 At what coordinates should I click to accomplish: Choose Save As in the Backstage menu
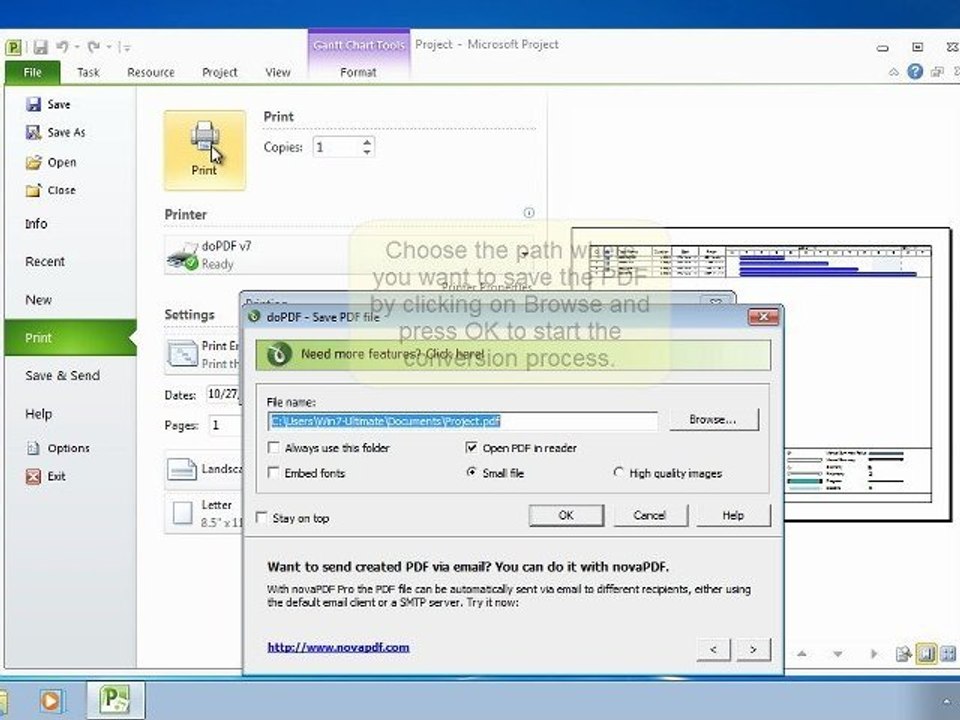pos(56,132)
